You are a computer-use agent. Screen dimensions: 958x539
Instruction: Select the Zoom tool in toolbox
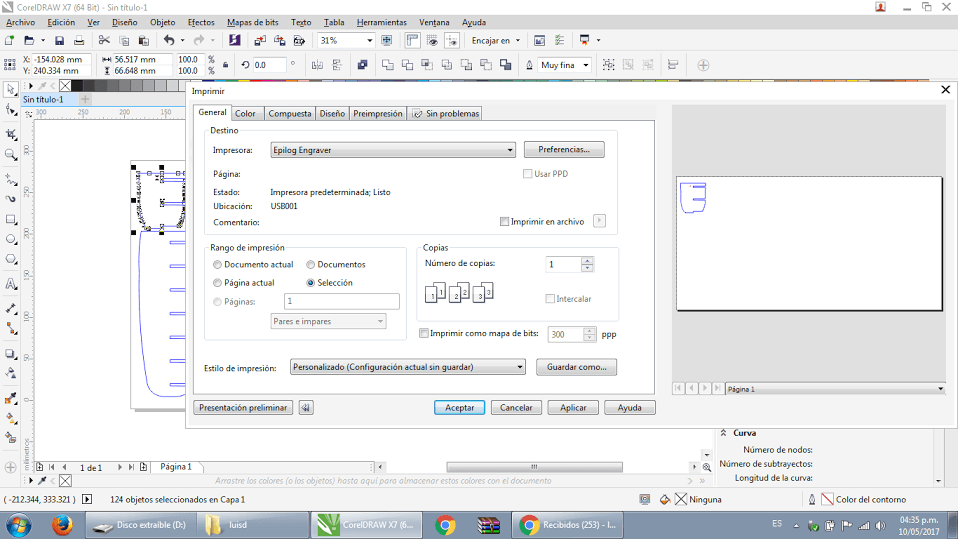(x=10, y=155)
